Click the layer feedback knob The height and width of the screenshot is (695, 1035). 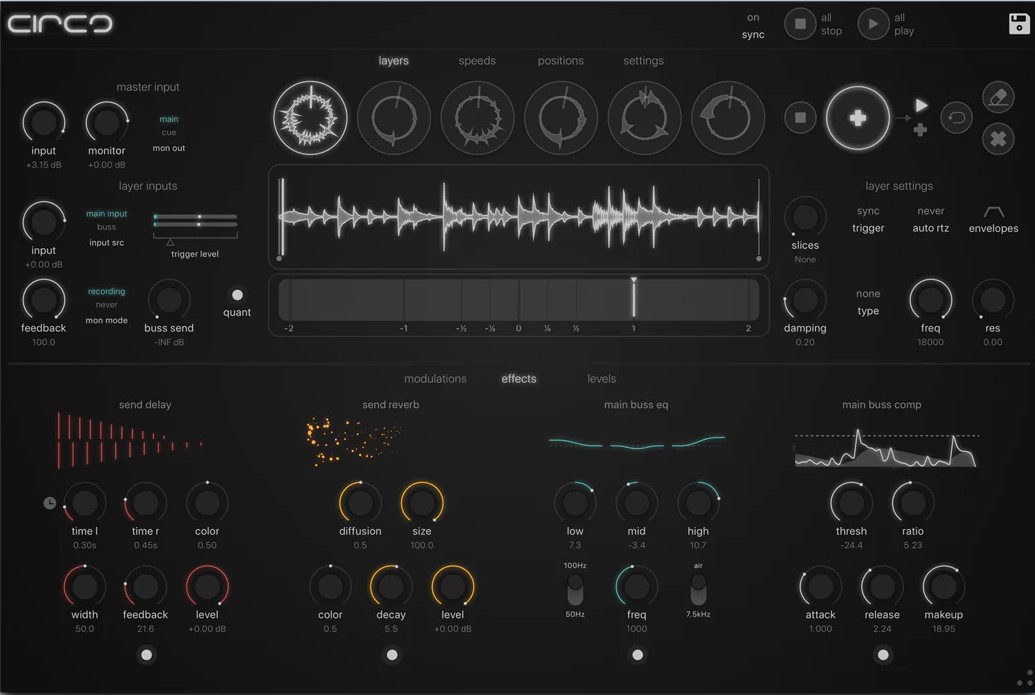click(44, 300)
